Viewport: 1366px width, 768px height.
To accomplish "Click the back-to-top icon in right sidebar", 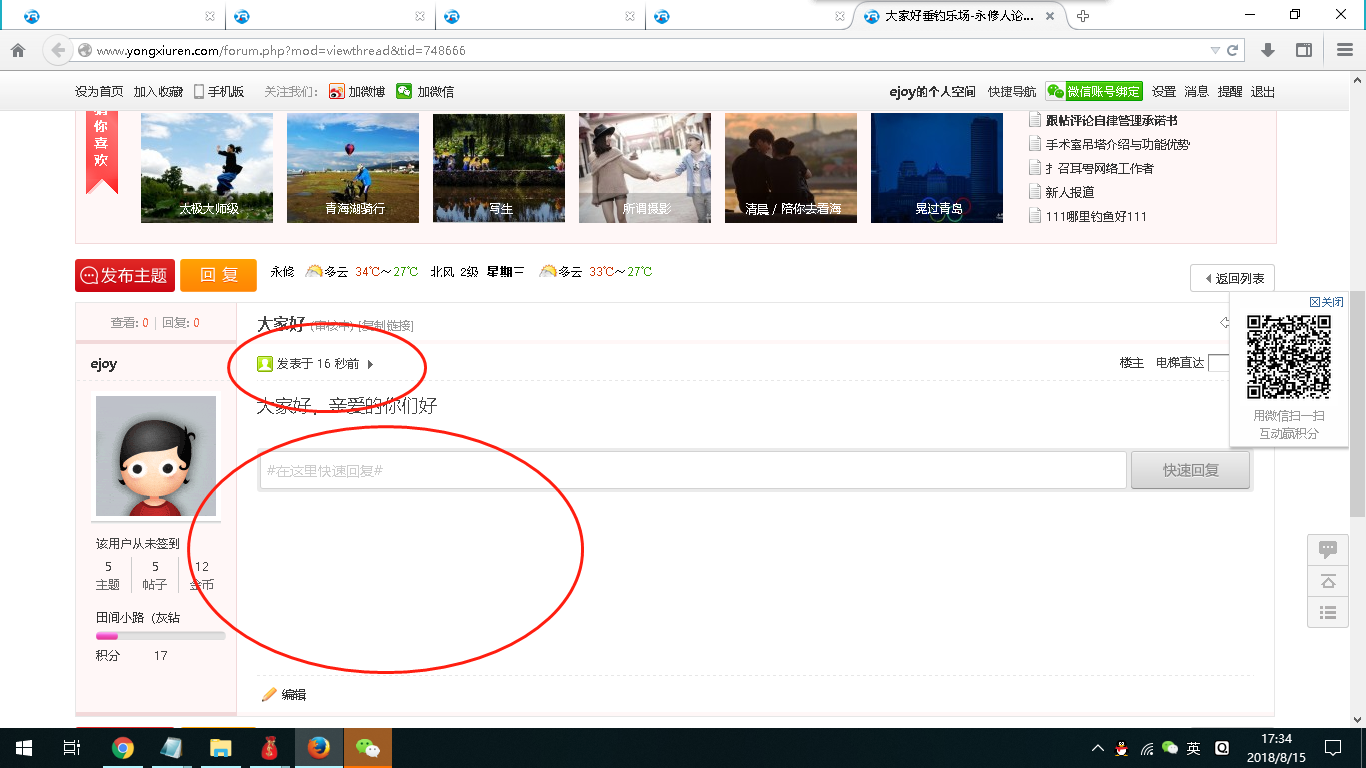I will [1327, 581].
